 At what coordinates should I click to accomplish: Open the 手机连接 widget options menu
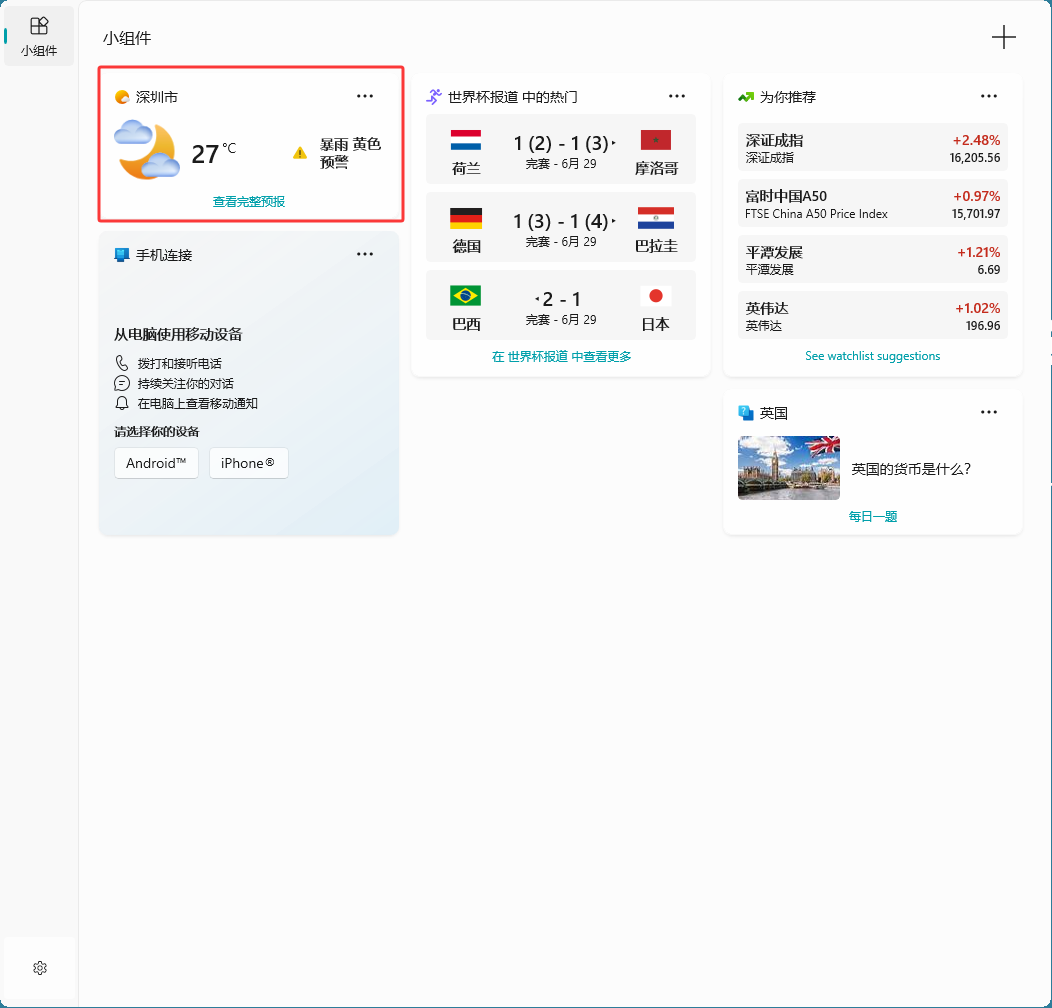pos(365,254)
